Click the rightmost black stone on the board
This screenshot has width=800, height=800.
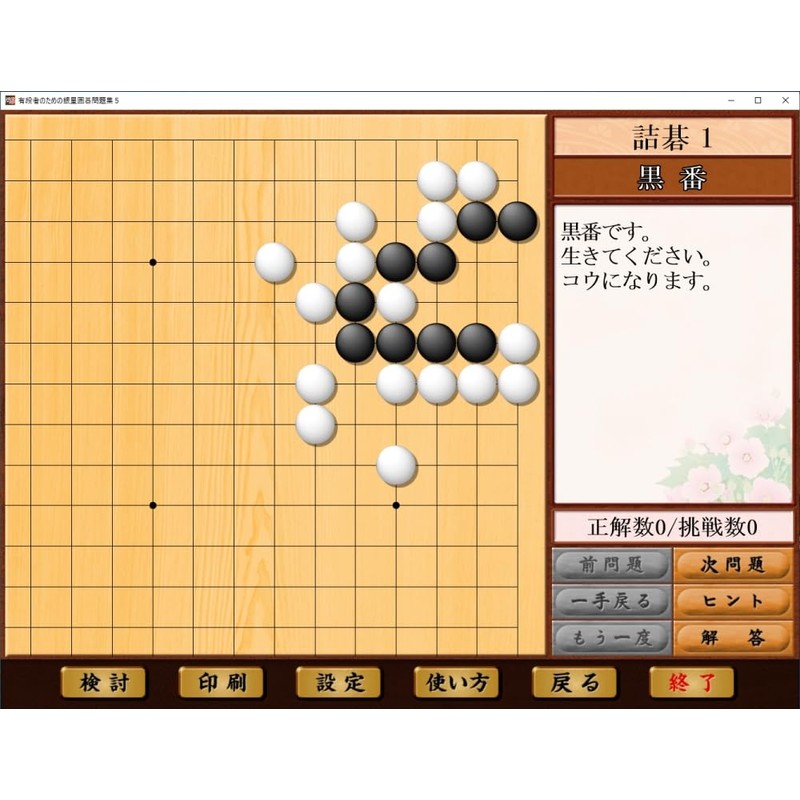[x=518, y=221]
